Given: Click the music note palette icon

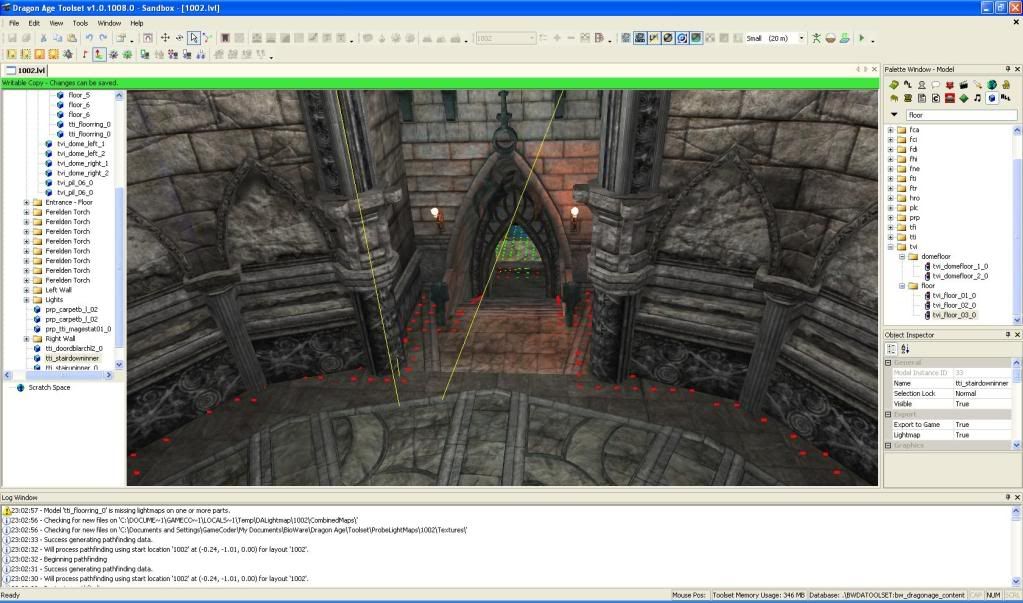Looking at the screenshot, I should [x=977, y=98].
